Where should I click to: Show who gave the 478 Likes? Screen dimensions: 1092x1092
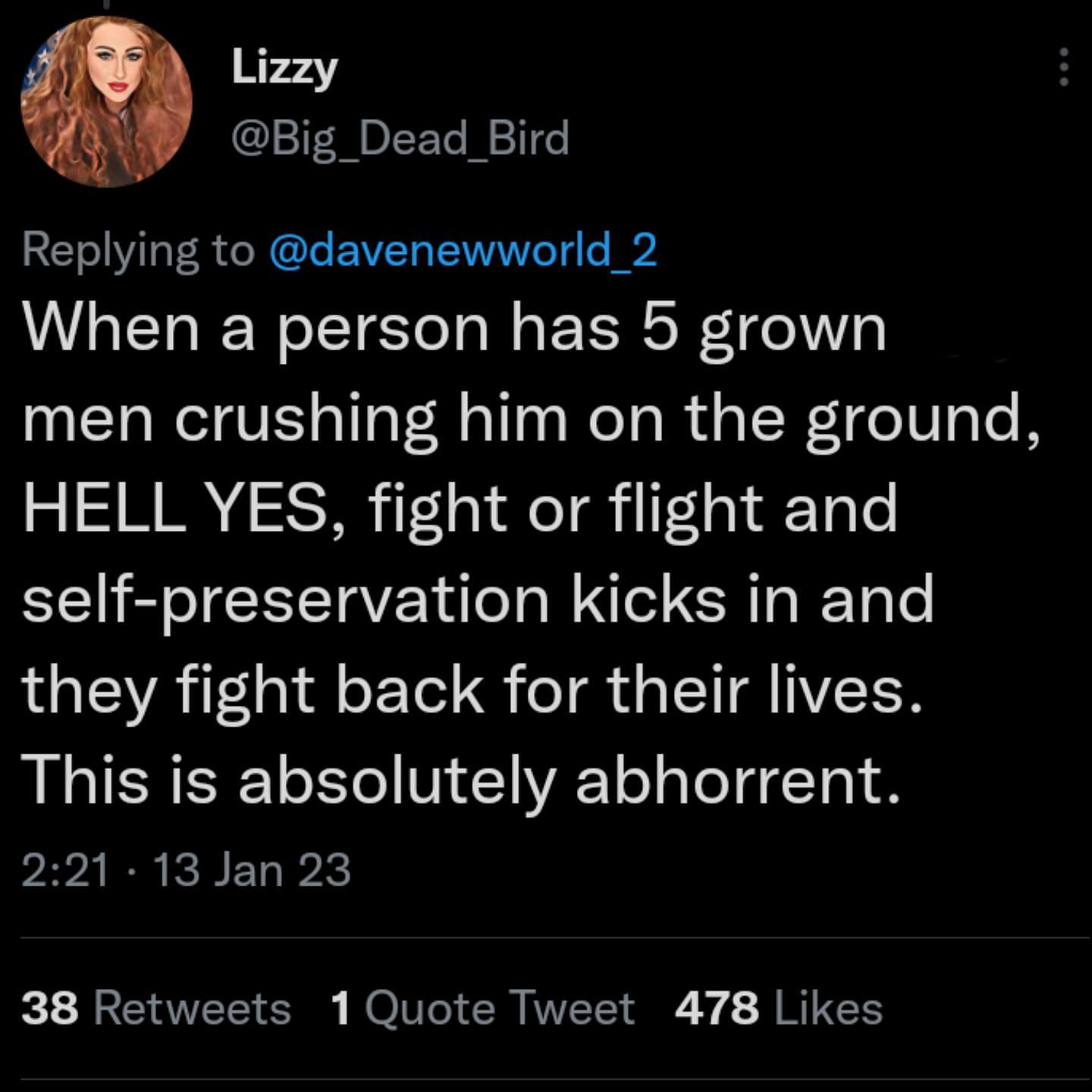(779, 1009)
